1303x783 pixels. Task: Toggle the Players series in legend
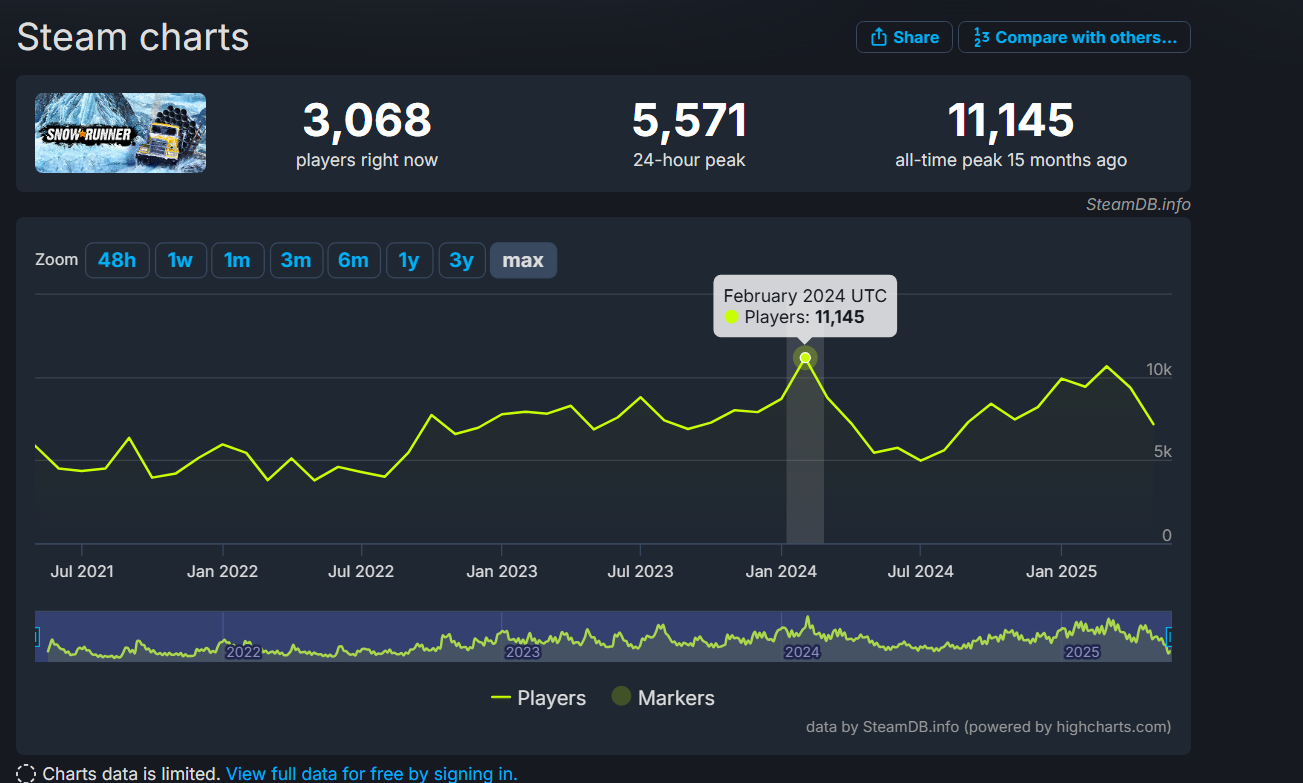pos(539,698)
